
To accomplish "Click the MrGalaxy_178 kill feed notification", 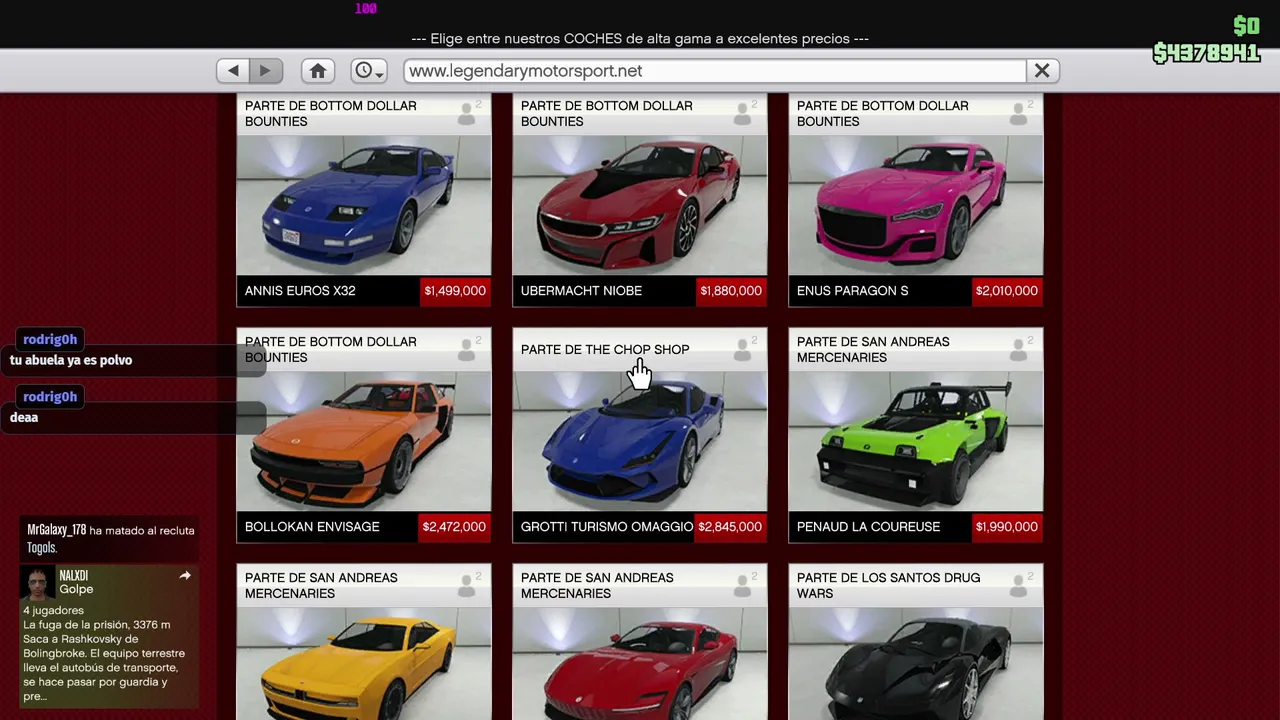I will (111, 539).
